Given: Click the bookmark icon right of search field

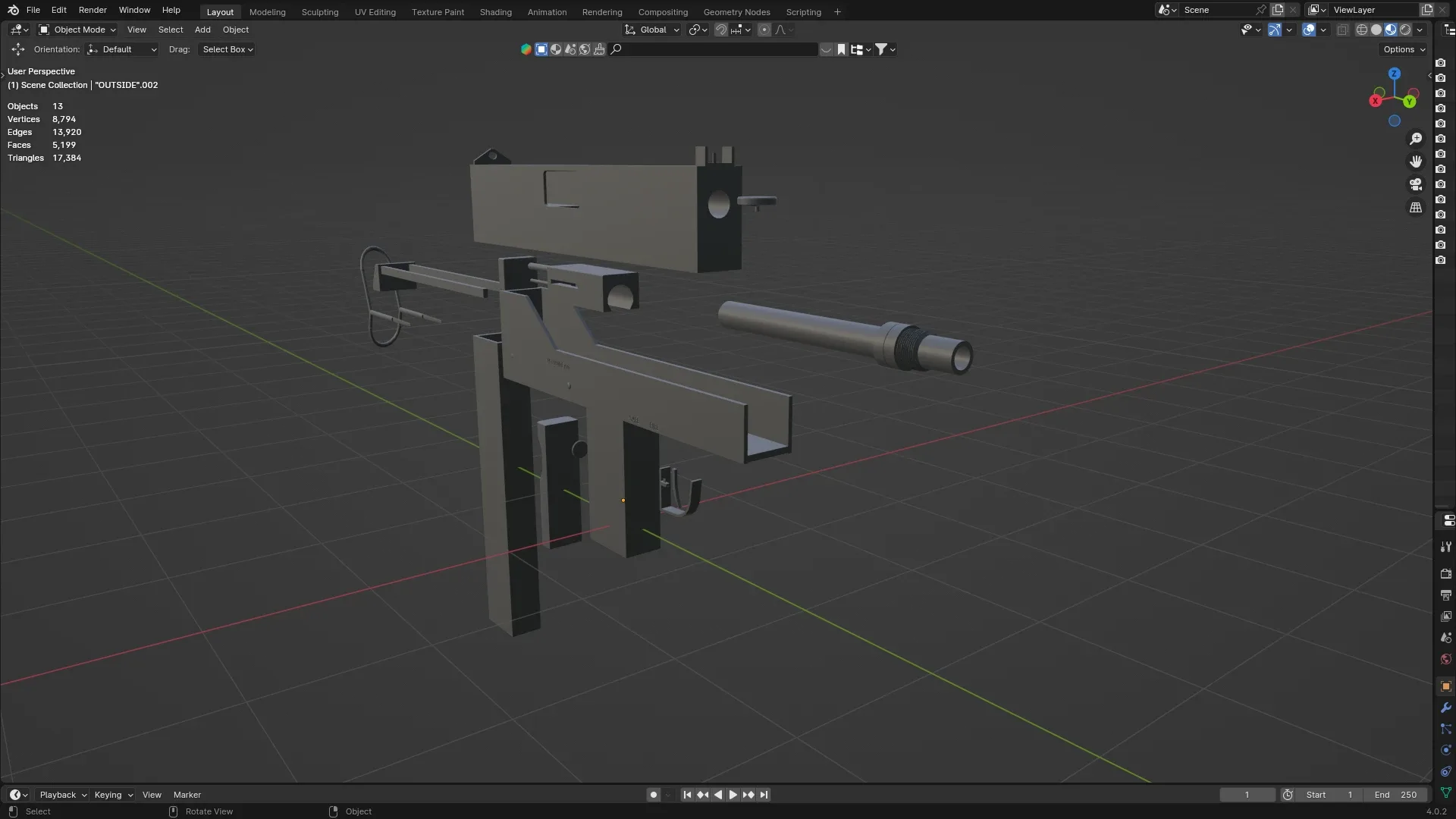Looking at the screenshot, I should (841, 49).
